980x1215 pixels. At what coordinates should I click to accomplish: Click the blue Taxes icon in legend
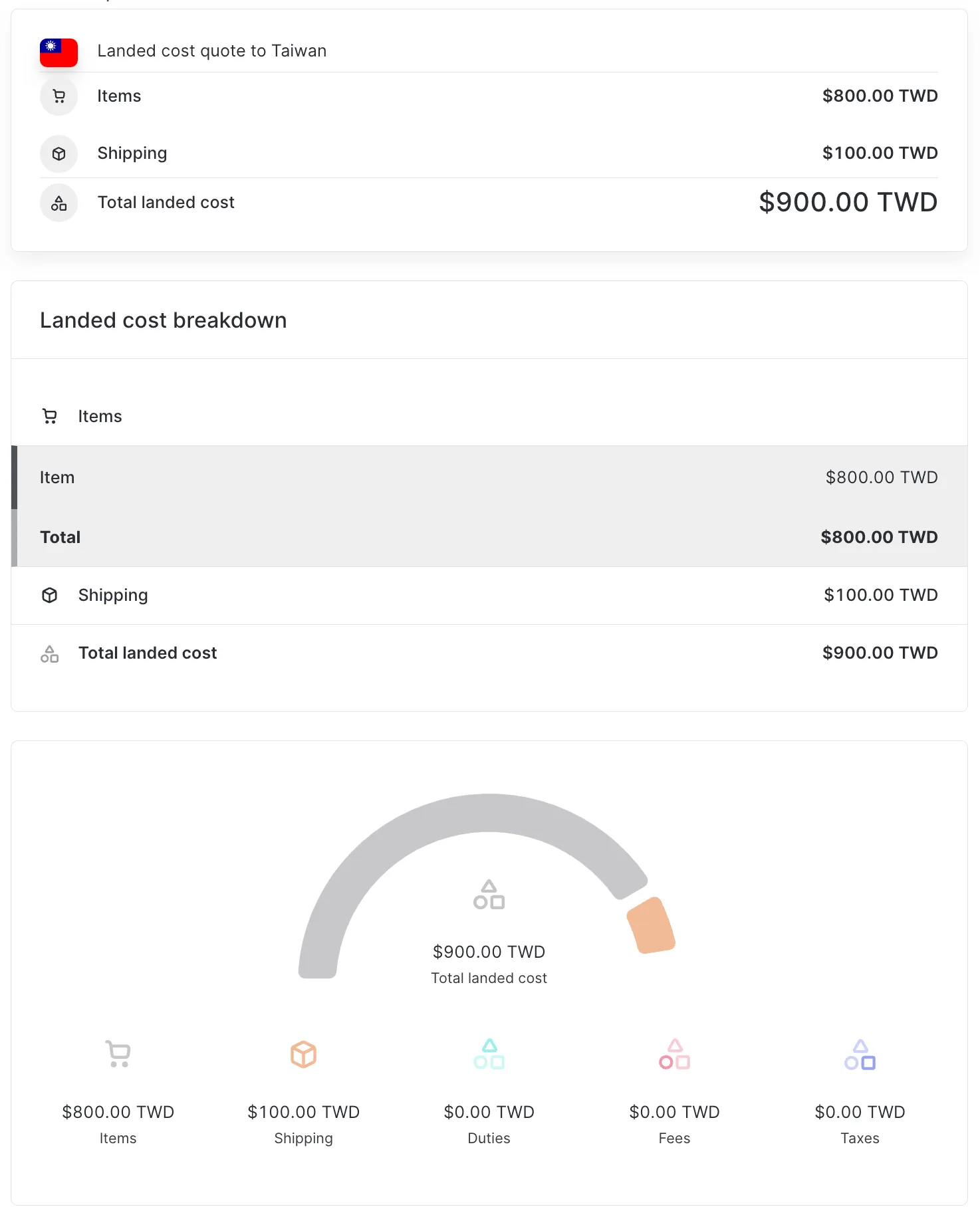(860, 1054)
